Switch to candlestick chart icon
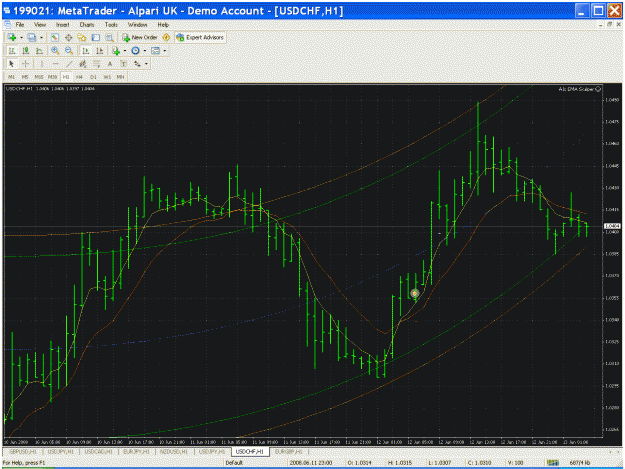Viewport: 625px width, 469px height. tap(26, 51)
